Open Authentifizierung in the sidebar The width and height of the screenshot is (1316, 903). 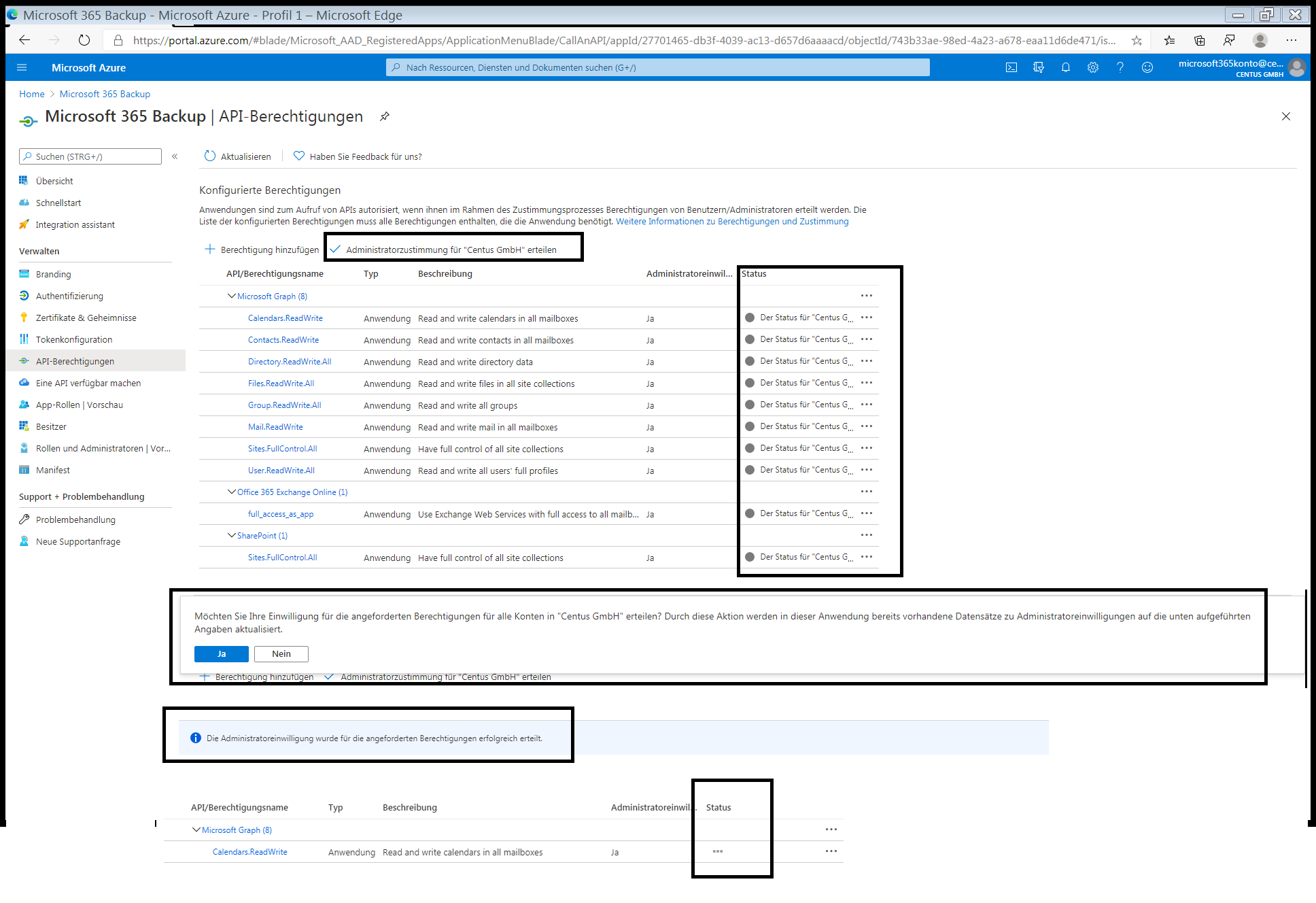(x=69, y=296)
